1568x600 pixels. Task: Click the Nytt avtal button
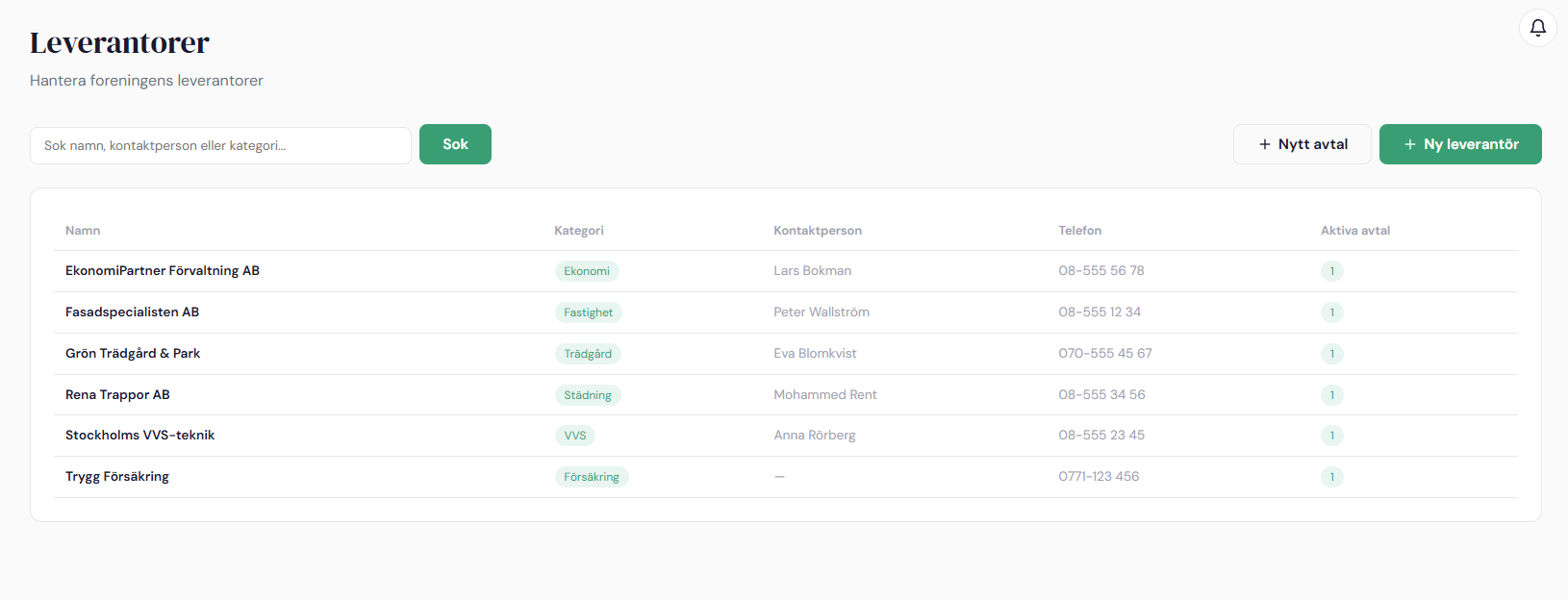1302,144
